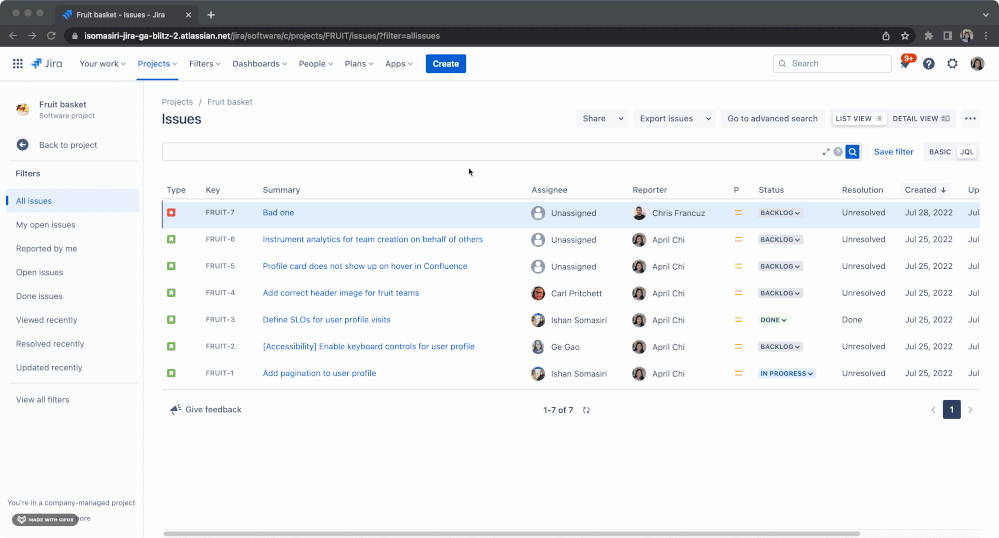Open the Plans menu

359,64
